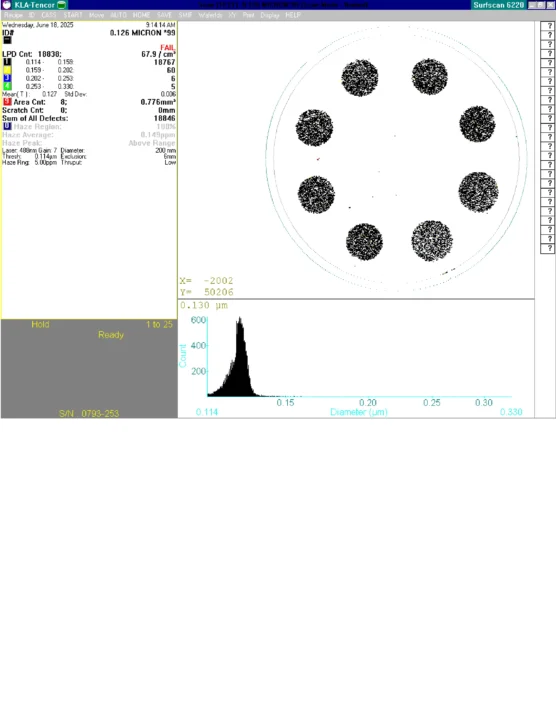The image size is (556, 720).
Task: Click the date Wednesday, June 18, 2025
Action: pos(38,25)
